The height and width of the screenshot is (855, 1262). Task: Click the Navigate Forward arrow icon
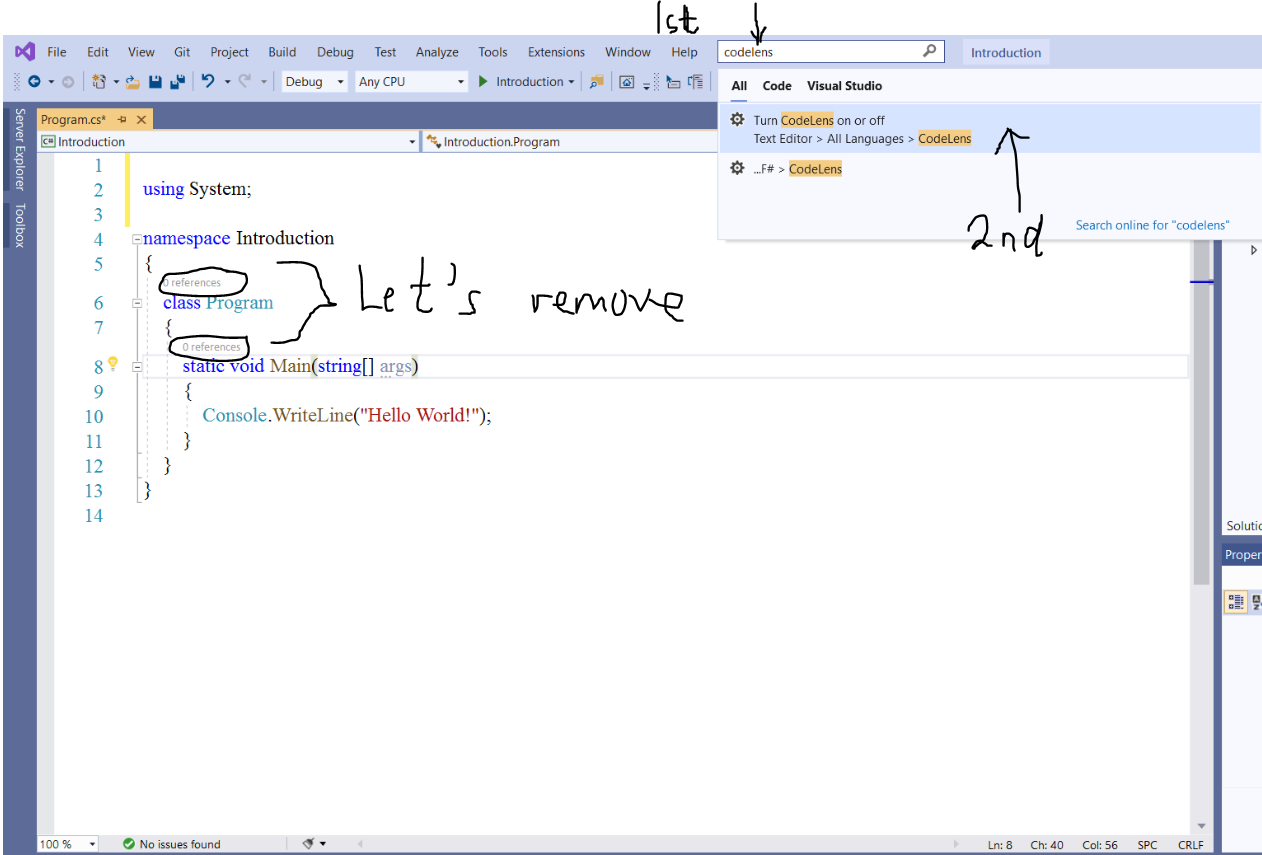(68, 82)
